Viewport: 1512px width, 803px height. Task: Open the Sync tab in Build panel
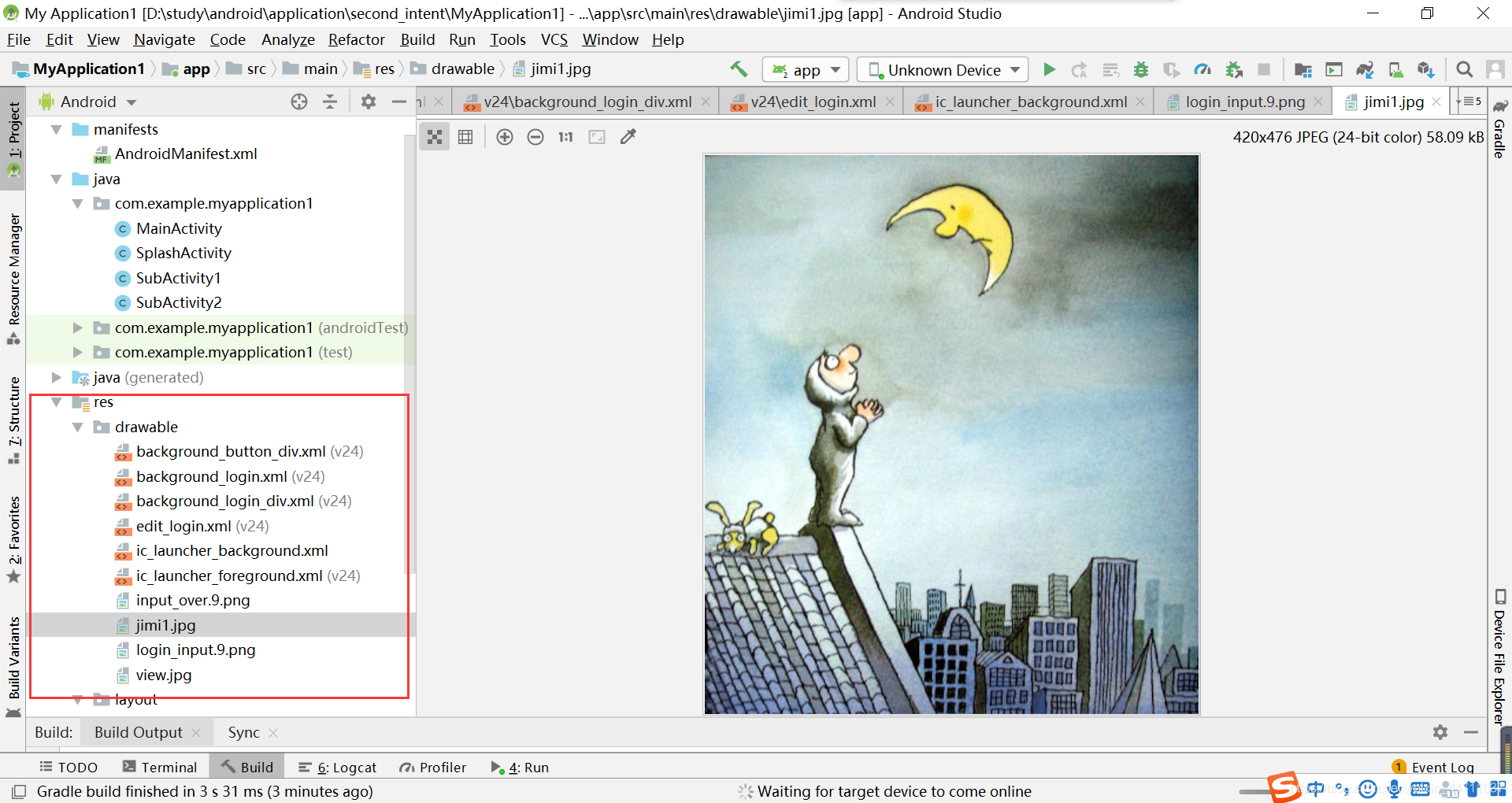pos(243,732)
